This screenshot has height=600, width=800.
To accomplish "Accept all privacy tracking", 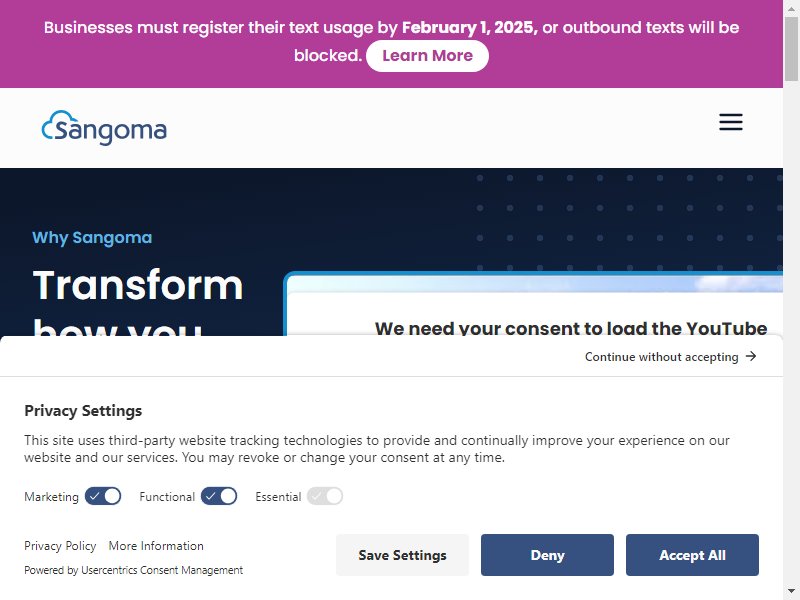I will [x=692, y=555].
